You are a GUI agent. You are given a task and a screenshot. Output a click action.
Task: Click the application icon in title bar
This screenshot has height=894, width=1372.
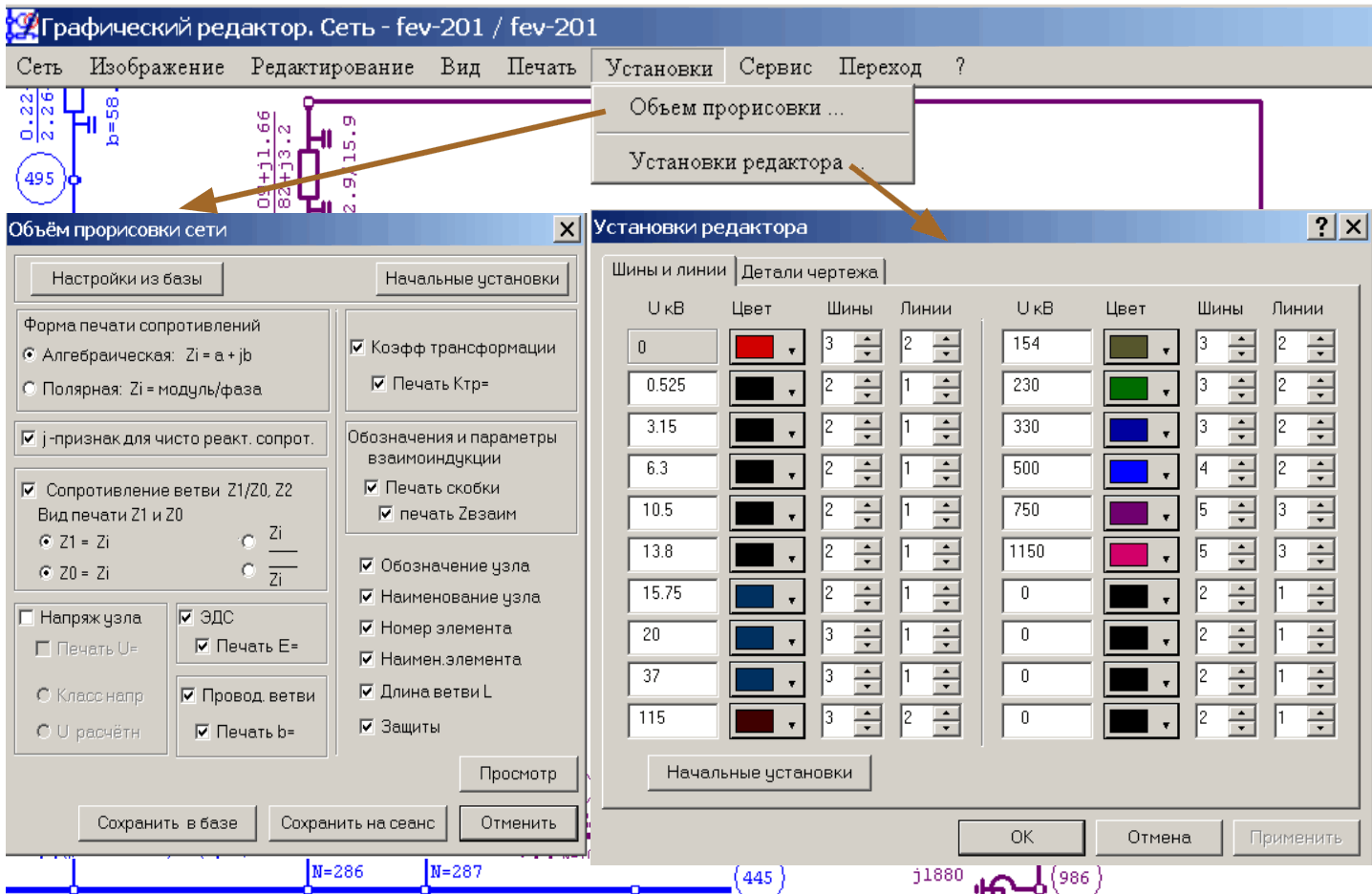click(x=22, y=27)
